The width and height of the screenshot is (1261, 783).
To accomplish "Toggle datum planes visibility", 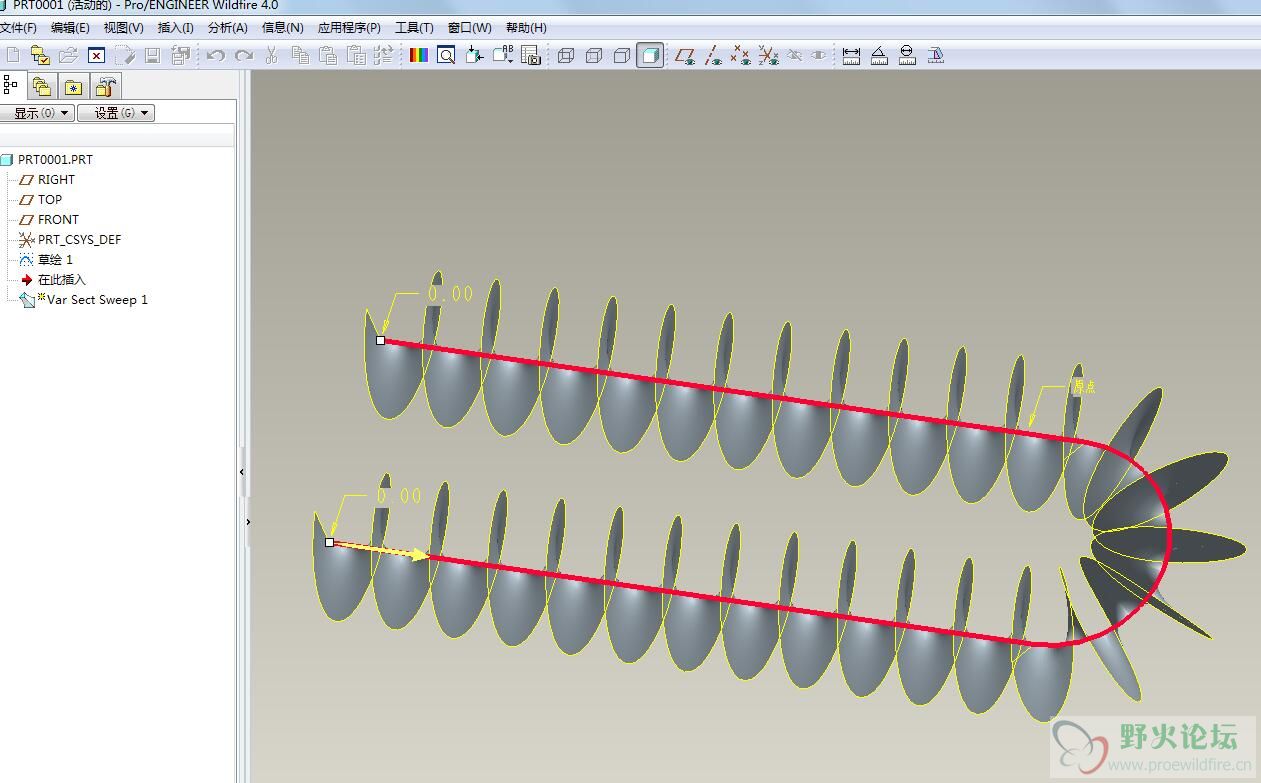I will (x=685, y=55).
